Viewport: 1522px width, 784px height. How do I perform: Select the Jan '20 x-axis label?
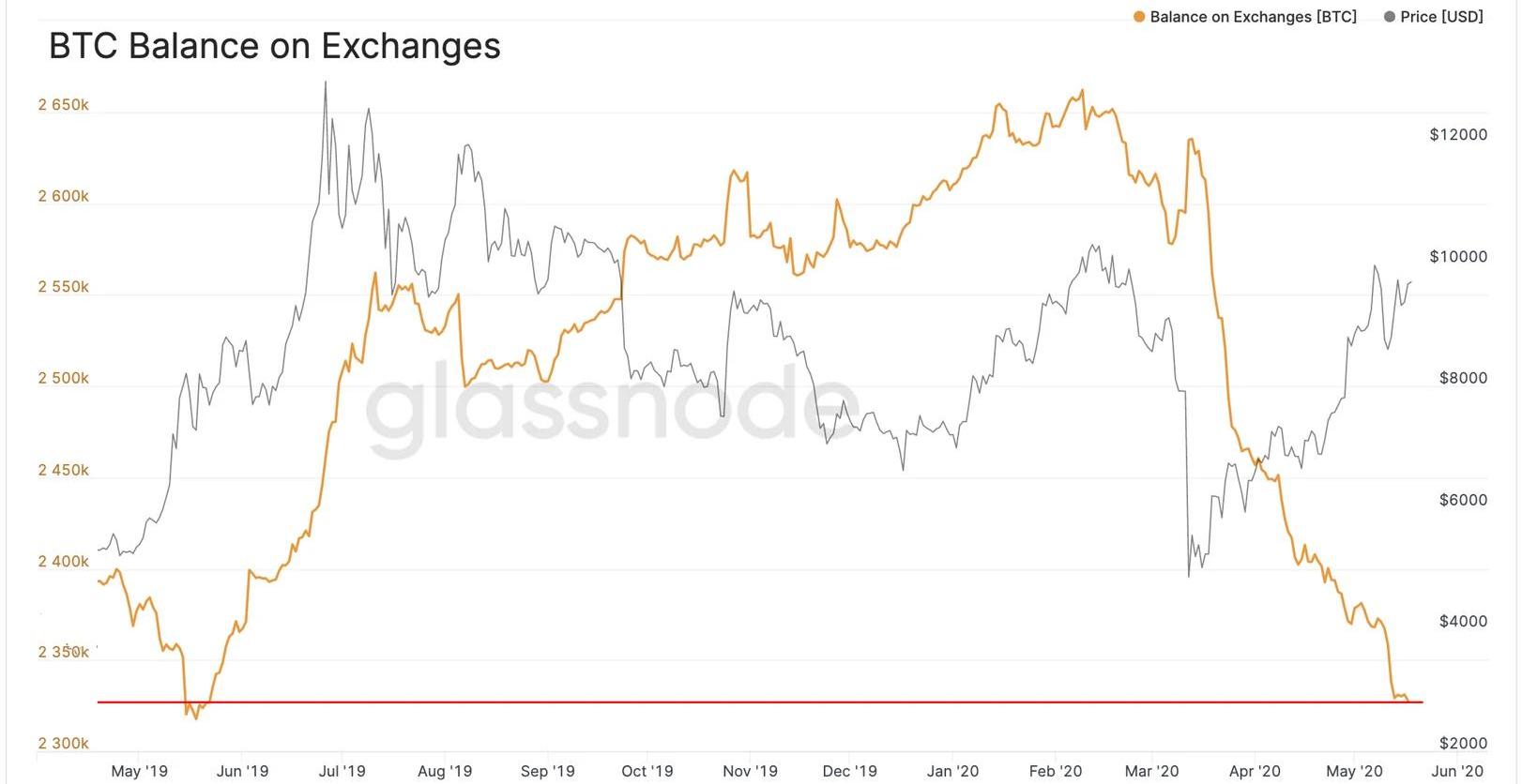click(952, 771)
